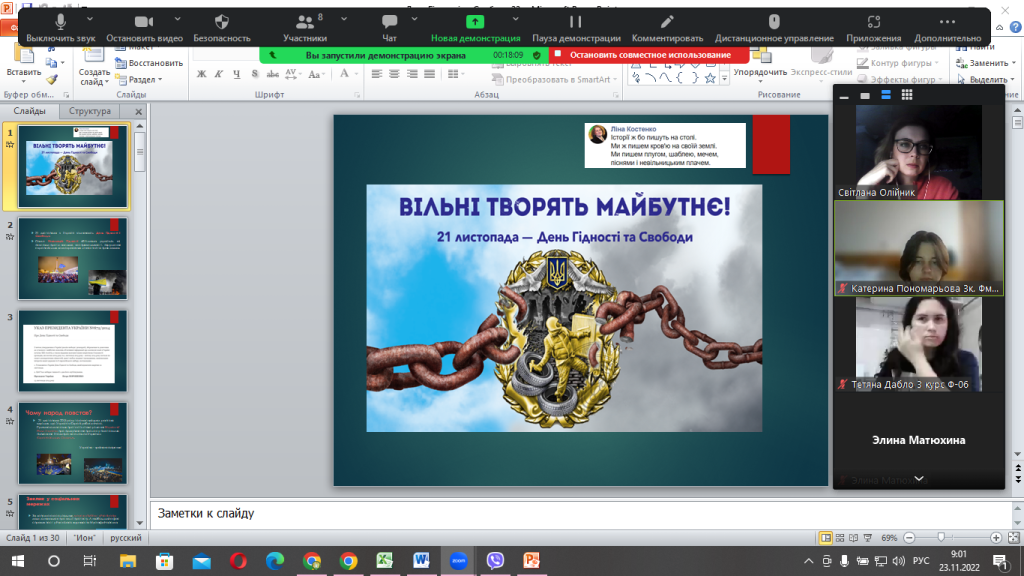Show more participants below Элина Матюхина

[919, 479]
